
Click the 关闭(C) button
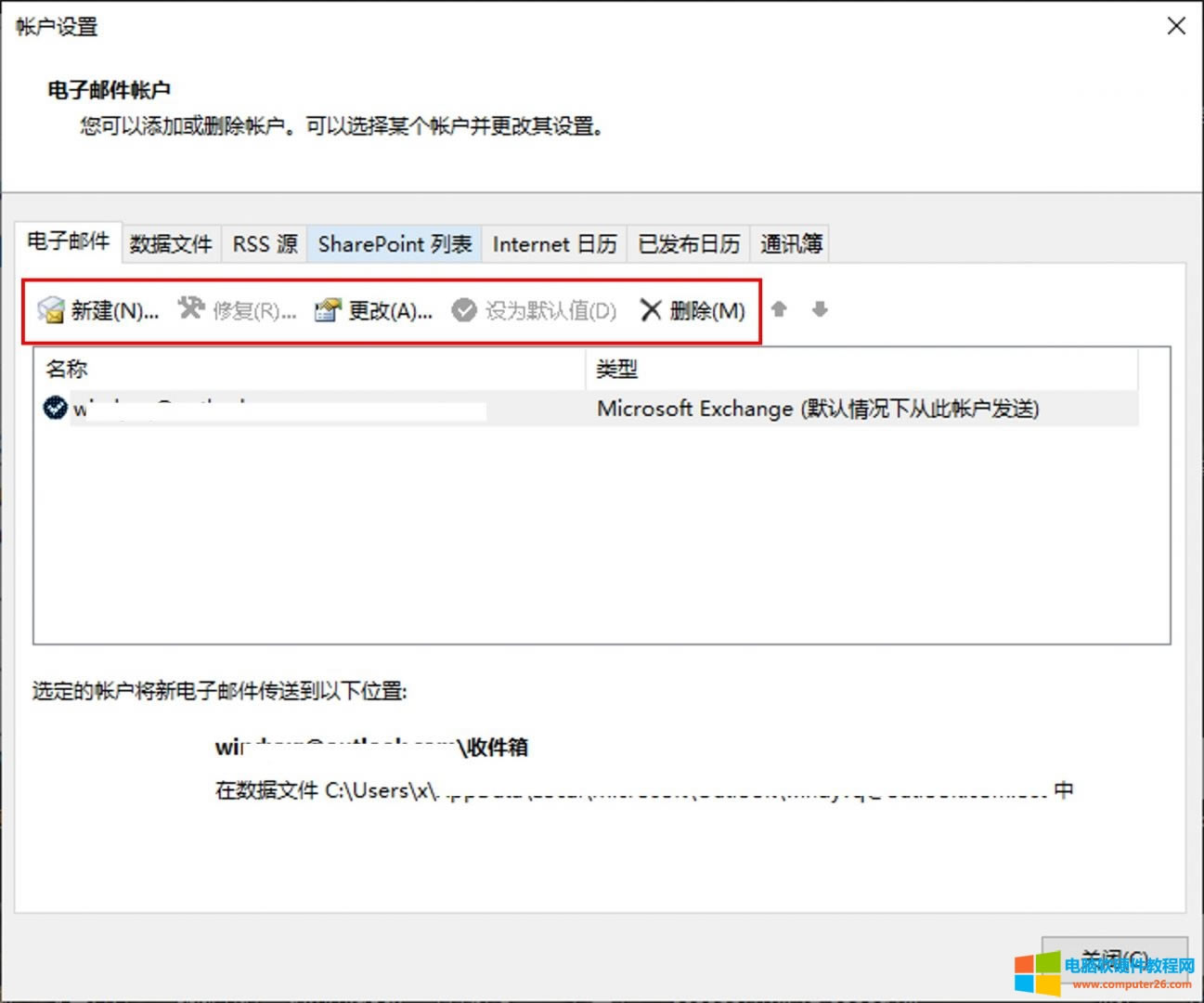(x=1114, y=957)
